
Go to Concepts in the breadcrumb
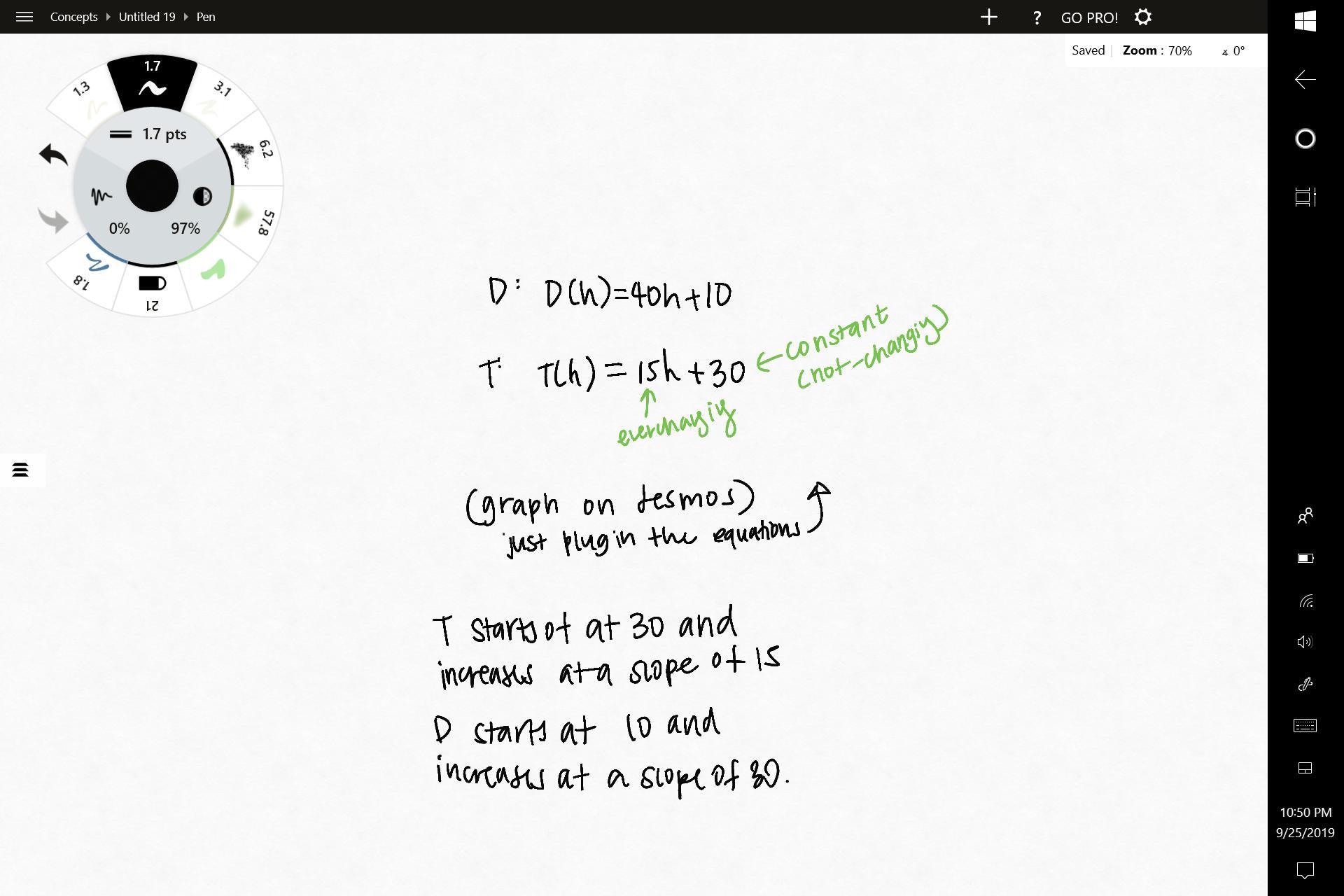[73, 17]
